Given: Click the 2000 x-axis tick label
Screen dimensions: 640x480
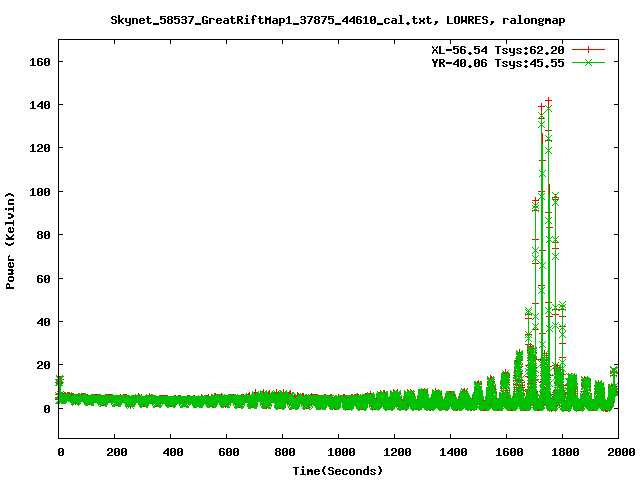Looking at the screenshot, I should (620, 452).
